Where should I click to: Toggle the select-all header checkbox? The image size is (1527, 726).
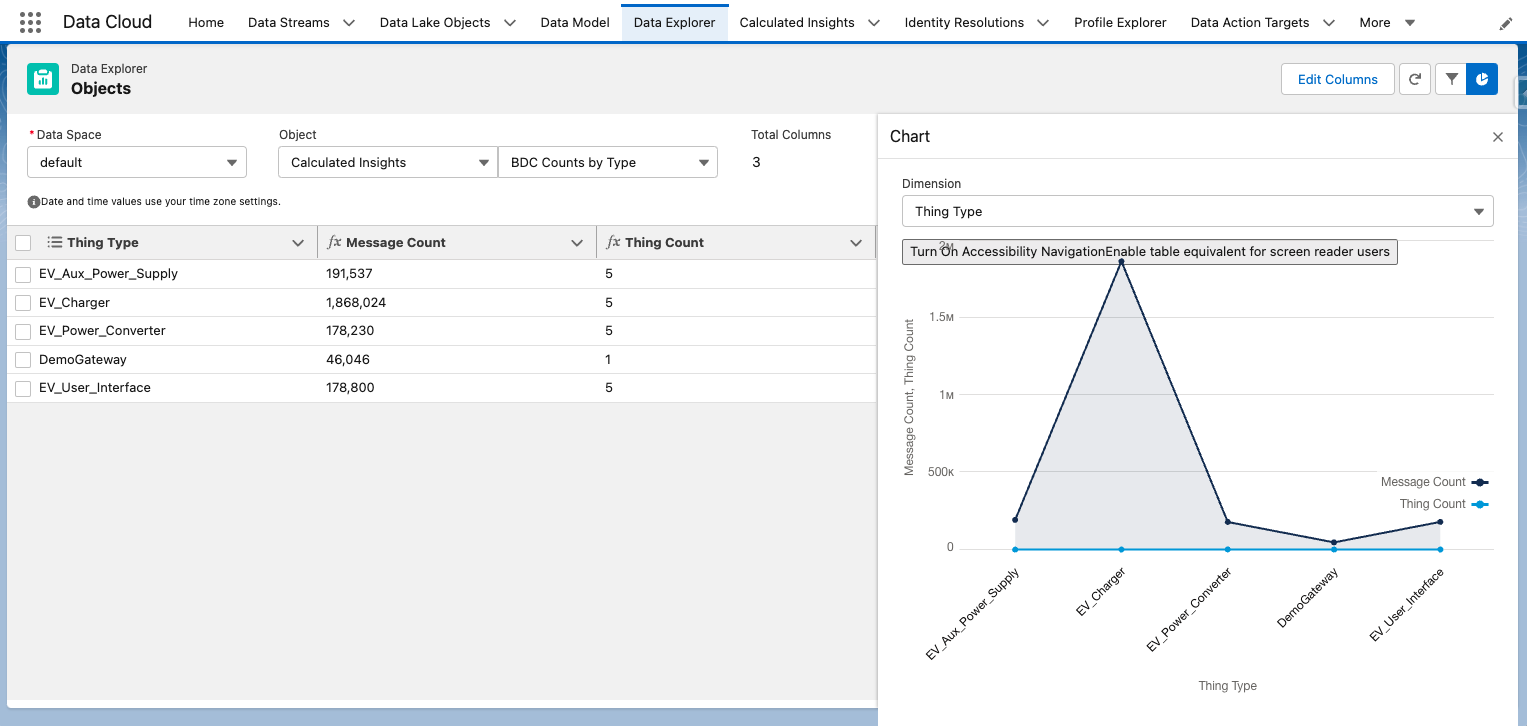click(23, 243)
